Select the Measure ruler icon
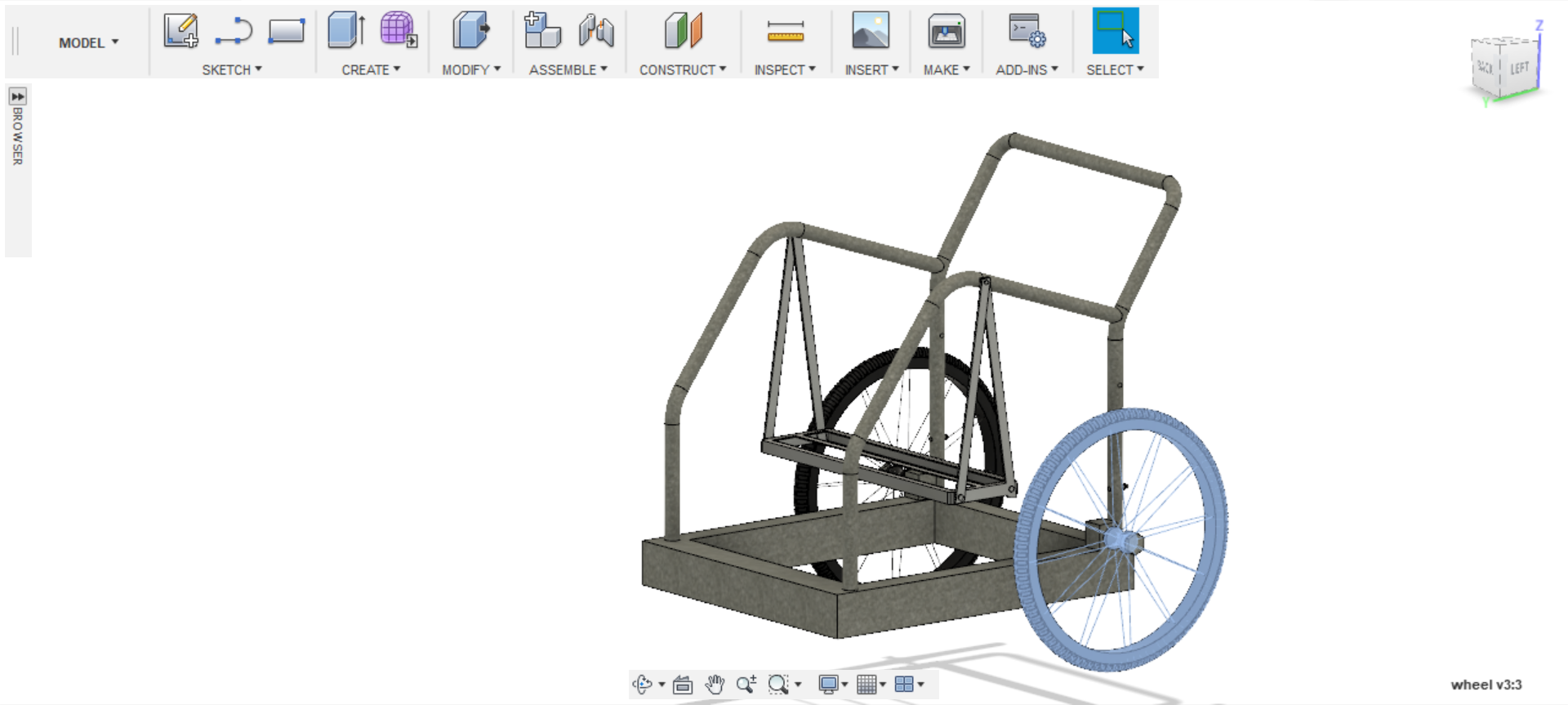Image resolution: width=1568 pixels, height=705 pixels. point(786,31)
